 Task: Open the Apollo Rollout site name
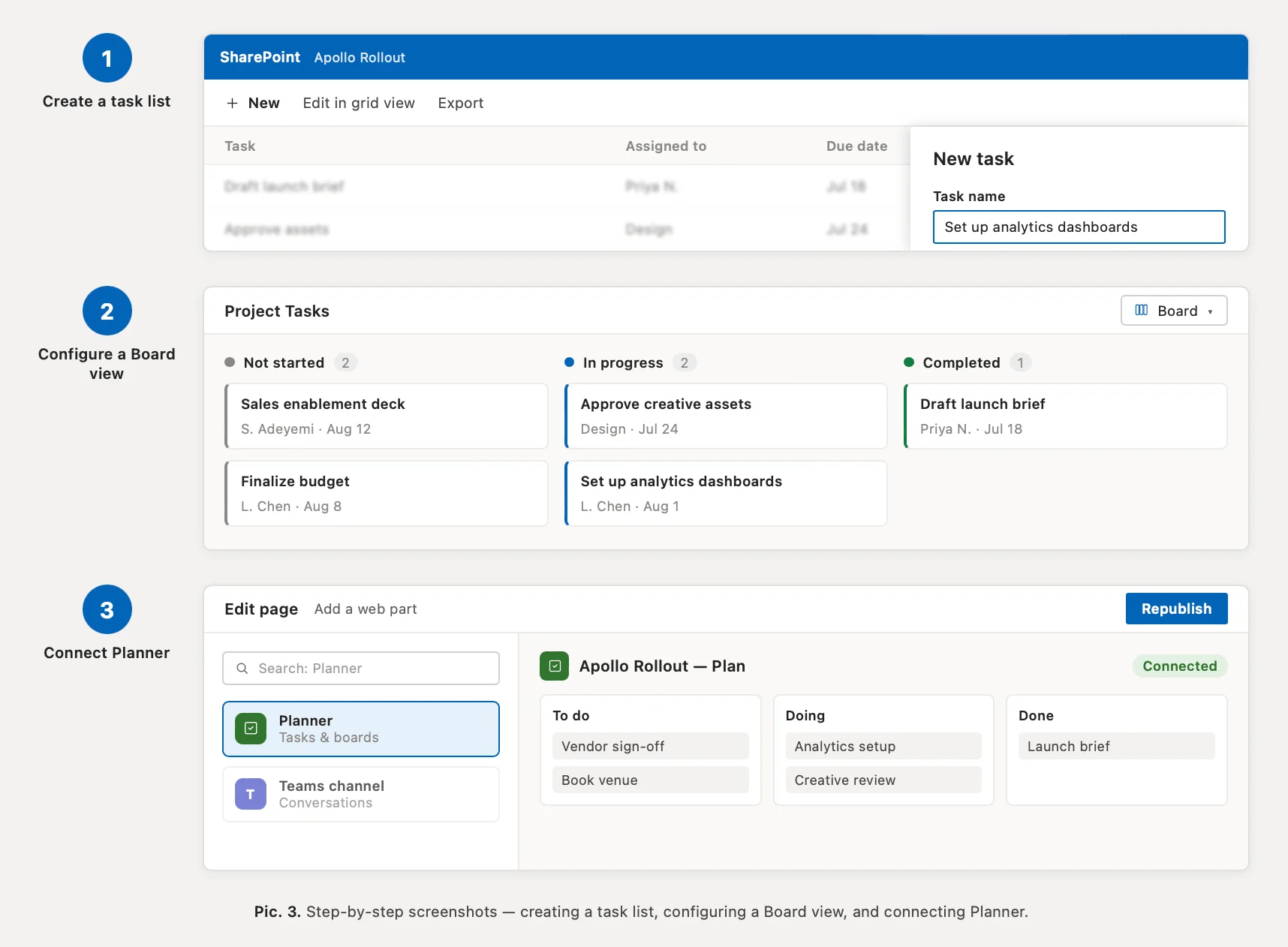(x=360, y=58)
